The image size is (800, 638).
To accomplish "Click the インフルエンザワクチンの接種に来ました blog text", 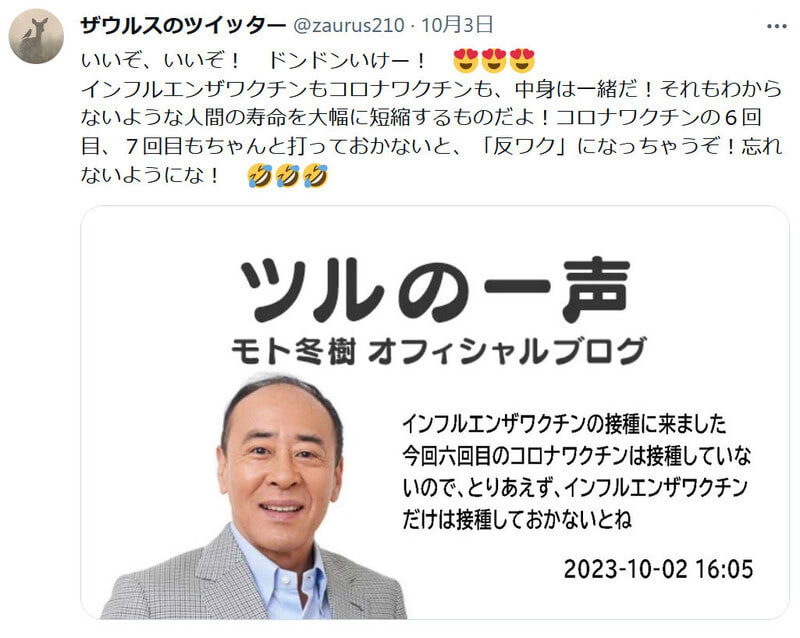I will point(564,424).
